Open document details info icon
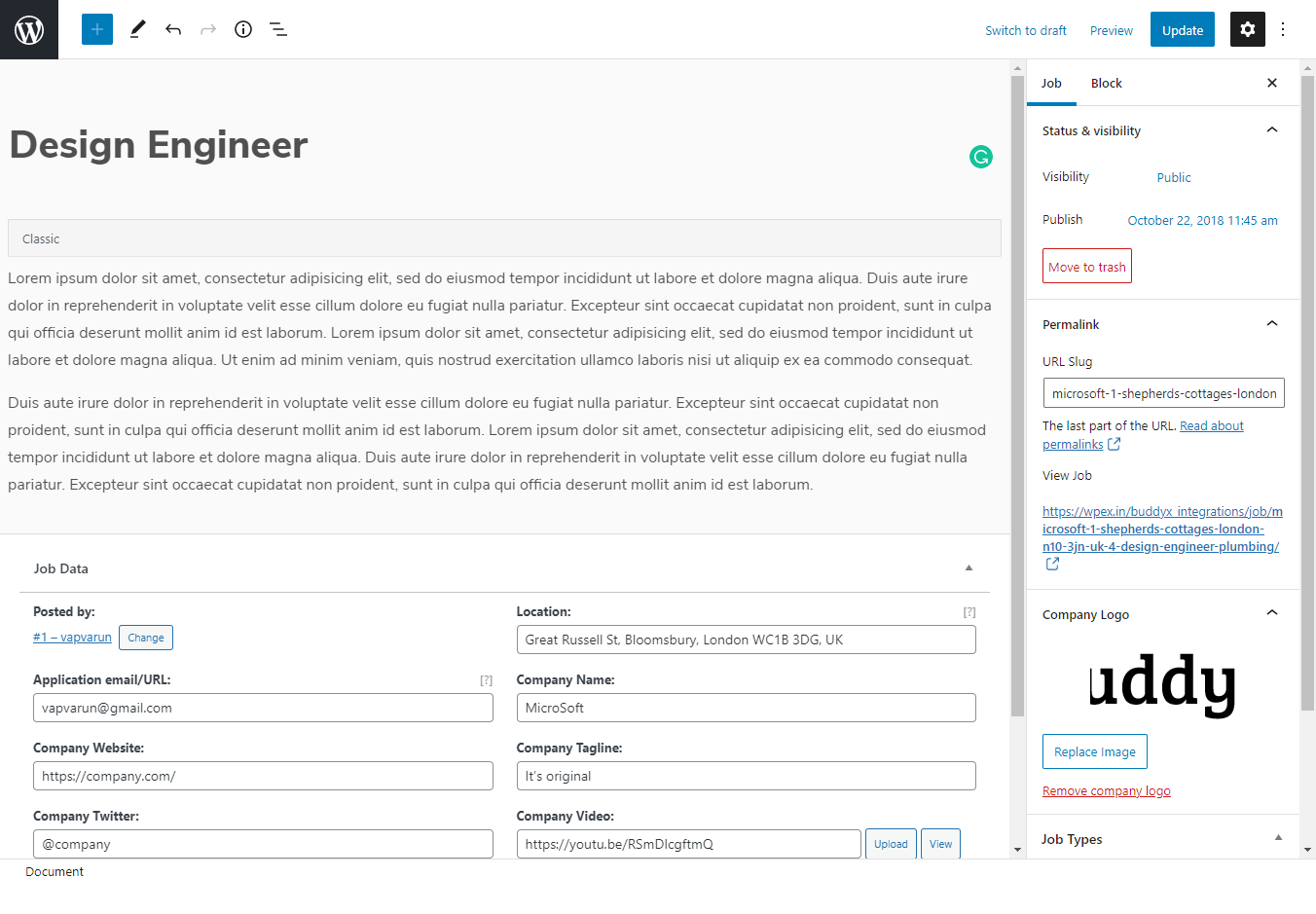Viewport: 1316px width, 914px height. point(243,29)
